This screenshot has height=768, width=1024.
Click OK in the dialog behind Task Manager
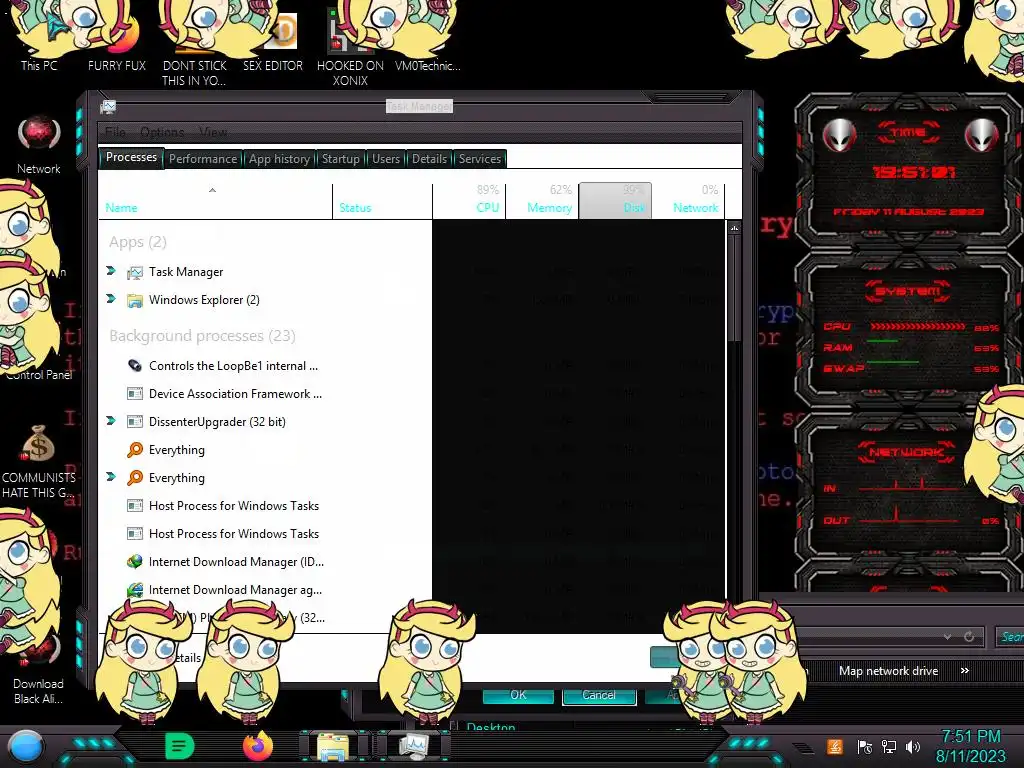click(518, 695)
